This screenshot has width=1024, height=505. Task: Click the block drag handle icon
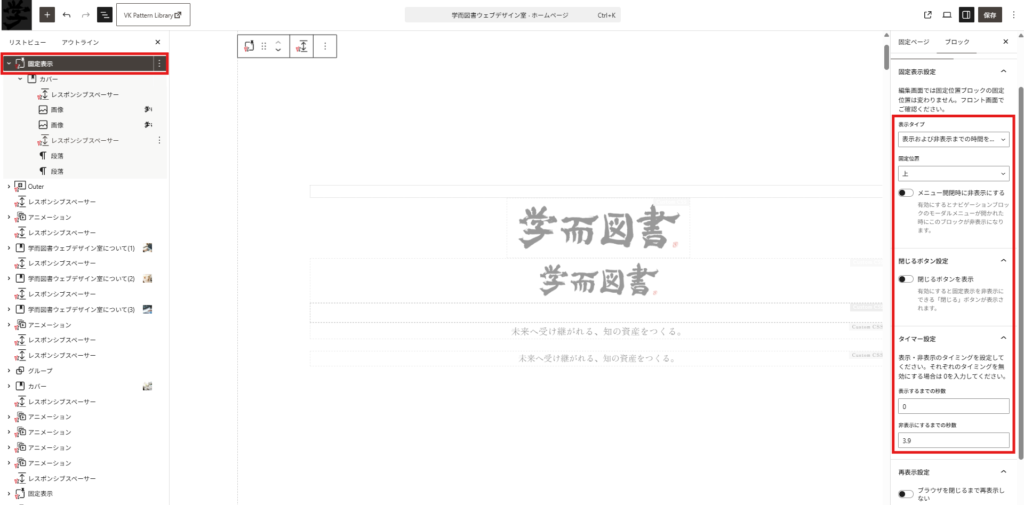(x=264, y=46)
